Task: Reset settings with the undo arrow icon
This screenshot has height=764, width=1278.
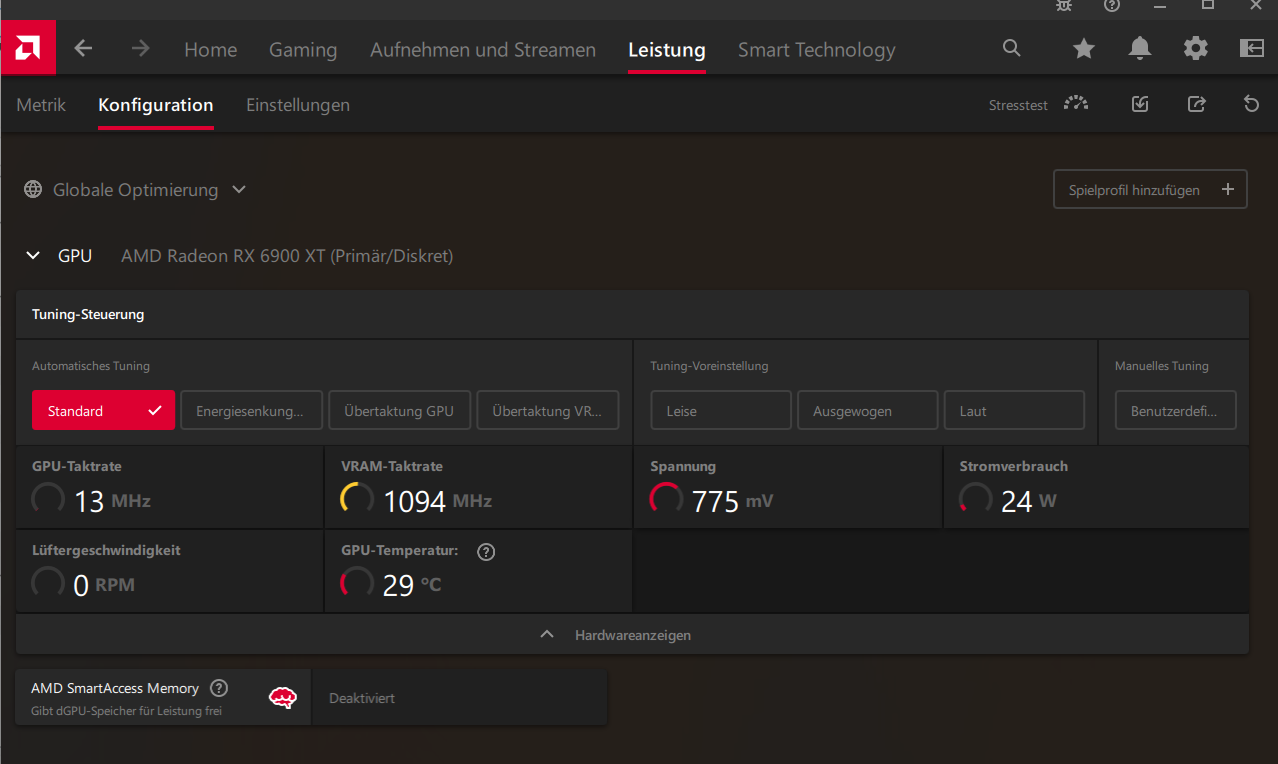Action: click(1251, 104)
